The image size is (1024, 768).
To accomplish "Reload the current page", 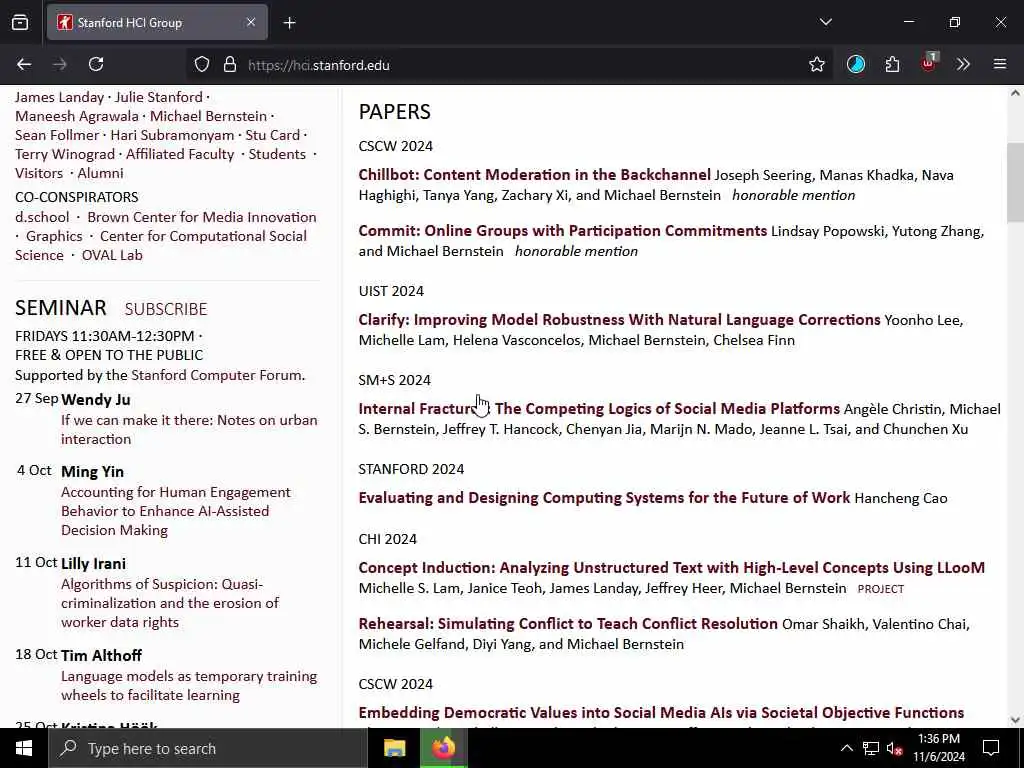I will pyautogui.click(x=96, y=64).
